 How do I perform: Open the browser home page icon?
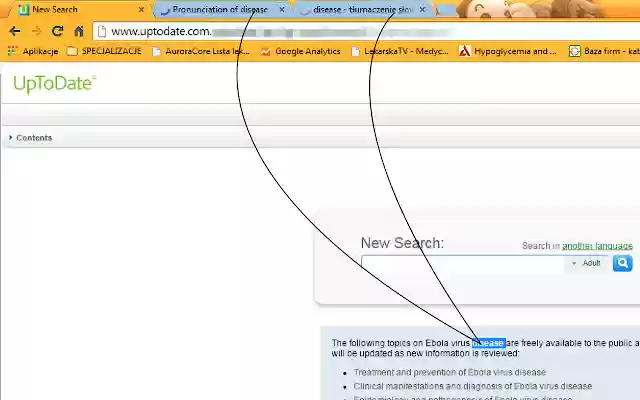(79, 31)
